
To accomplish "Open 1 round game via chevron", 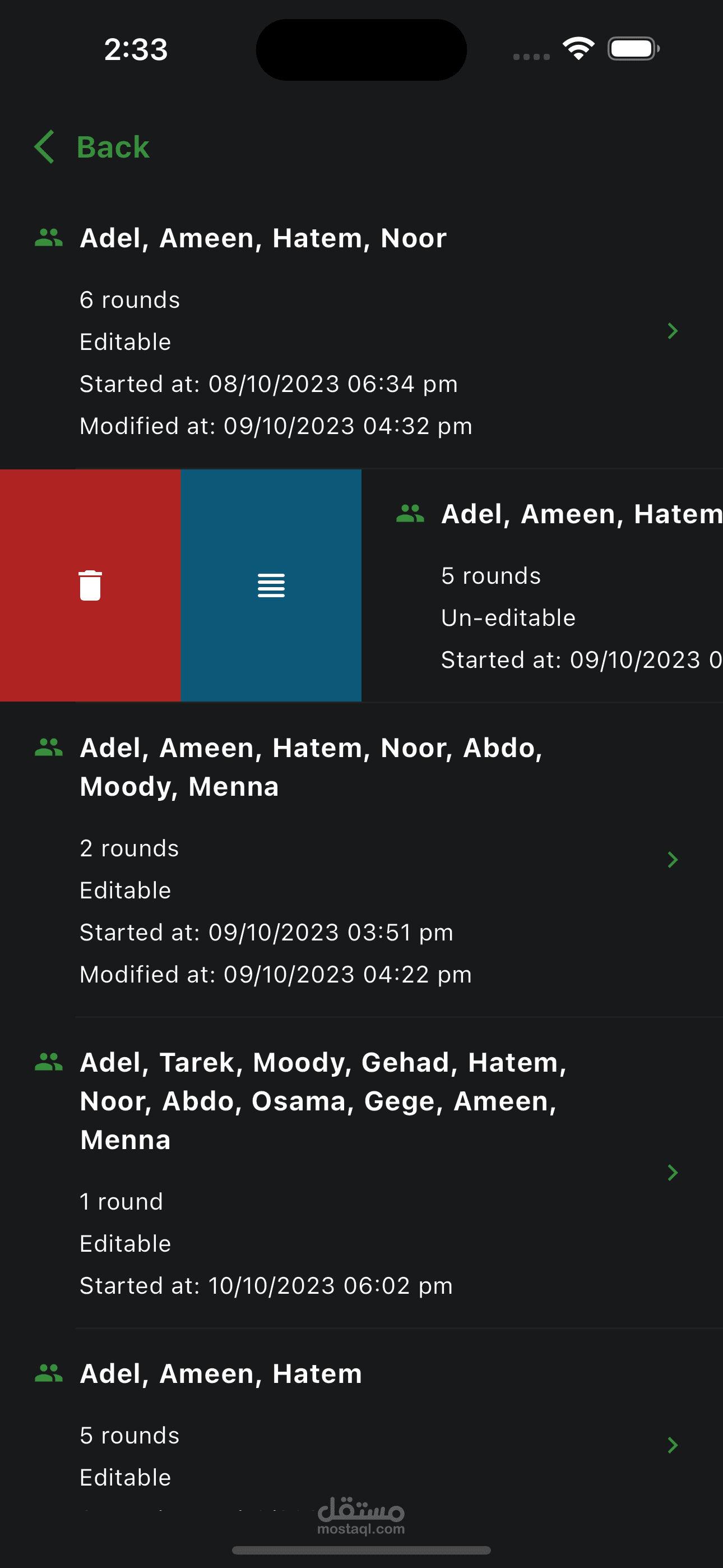I will click(x=673, y=1172).
